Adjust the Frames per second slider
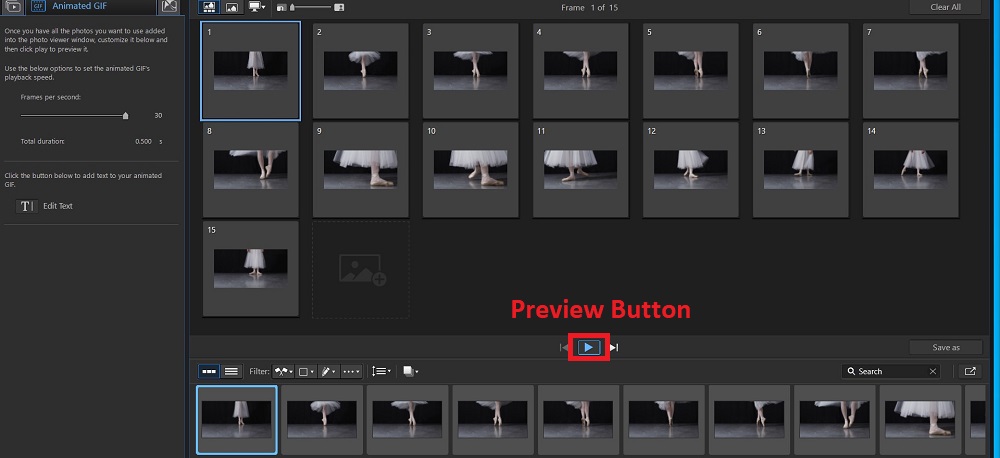Viewport: 1000px width, 458px height. coord(74,115)
